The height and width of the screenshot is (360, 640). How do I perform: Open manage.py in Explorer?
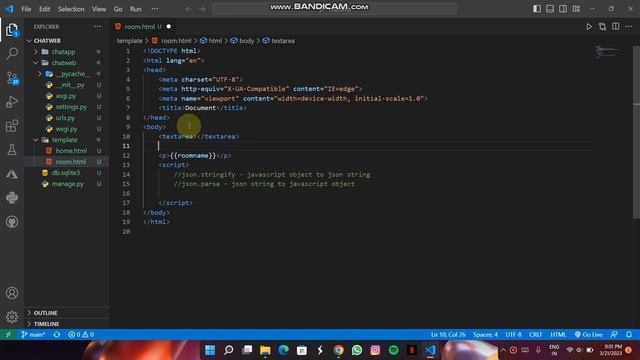pos(67,184)
